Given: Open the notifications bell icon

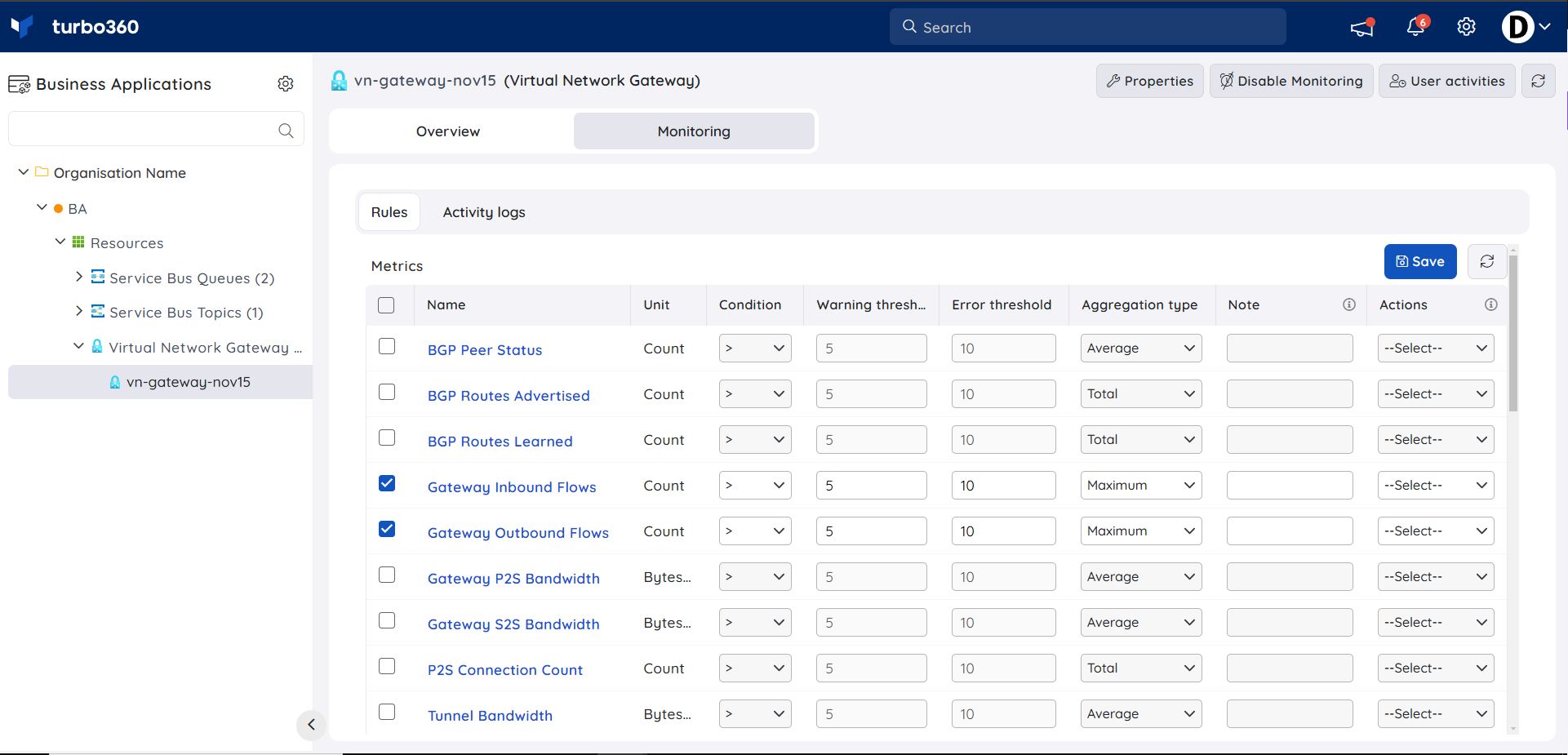Looking at the screenshot, I should point(1416,27).
